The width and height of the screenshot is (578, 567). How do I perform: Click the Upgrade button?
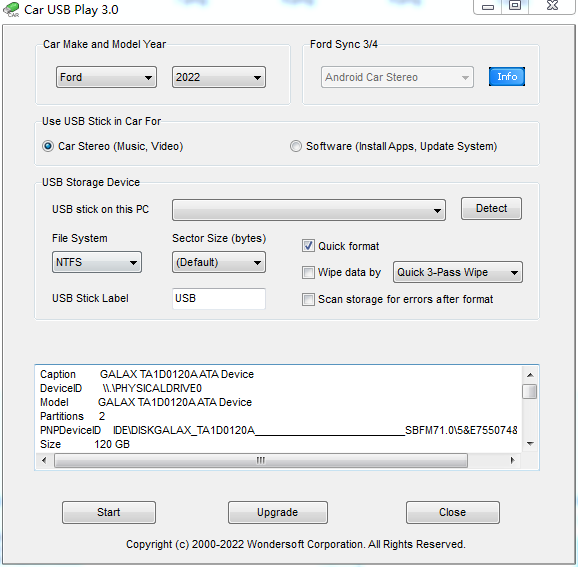tap(278, 512)
